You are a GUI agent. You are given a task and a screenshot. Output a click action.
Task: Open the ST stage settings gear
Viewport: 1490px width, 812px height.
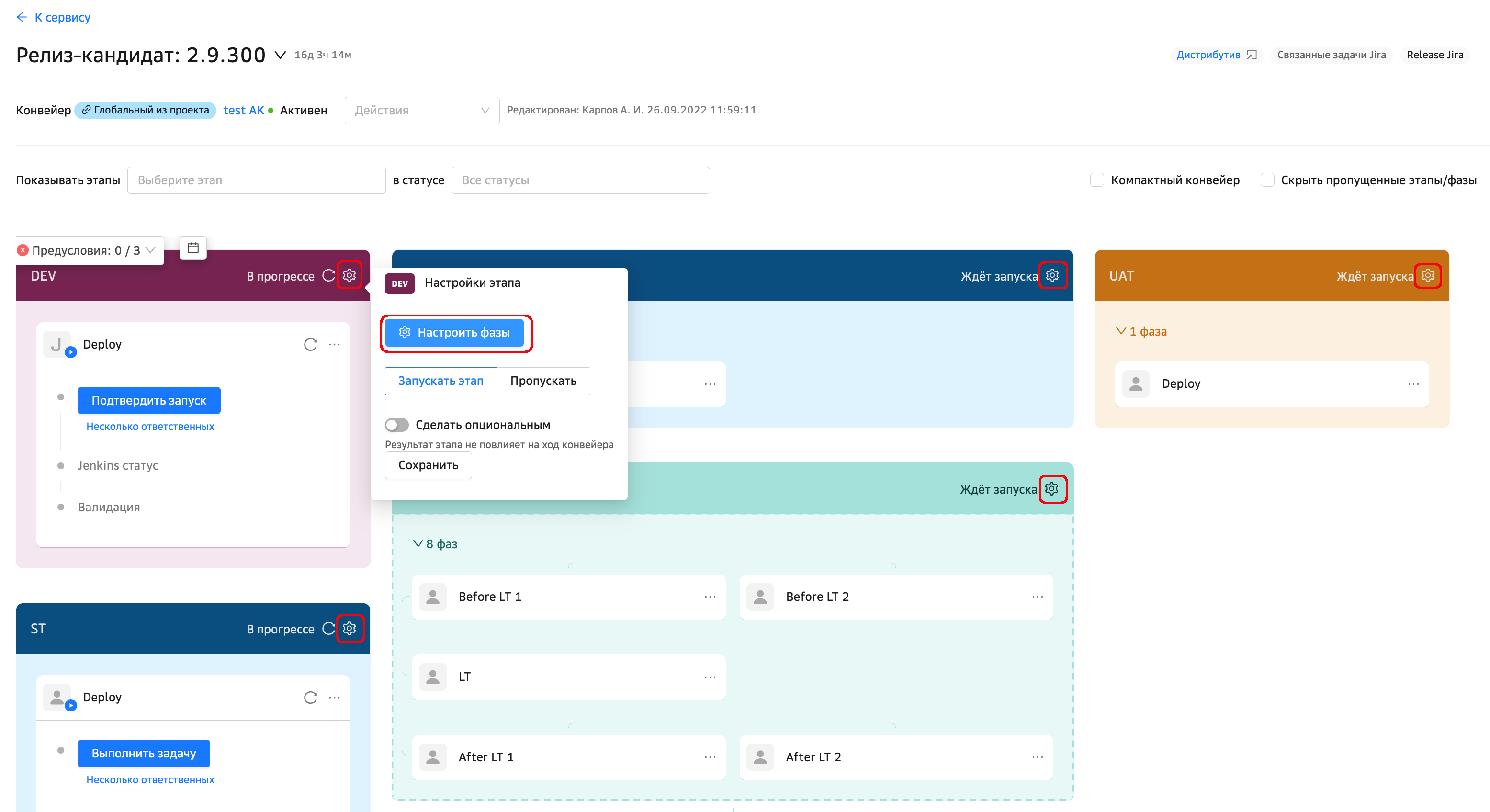click(349, 628)
